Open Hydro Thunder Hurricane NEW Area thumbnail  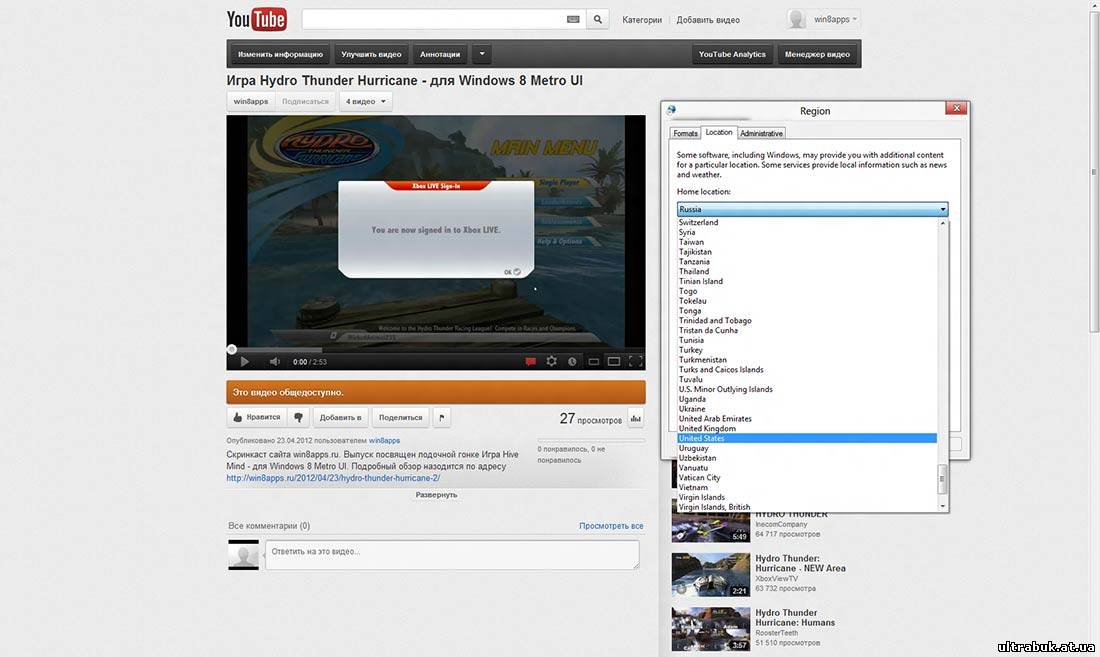(711, 575)
